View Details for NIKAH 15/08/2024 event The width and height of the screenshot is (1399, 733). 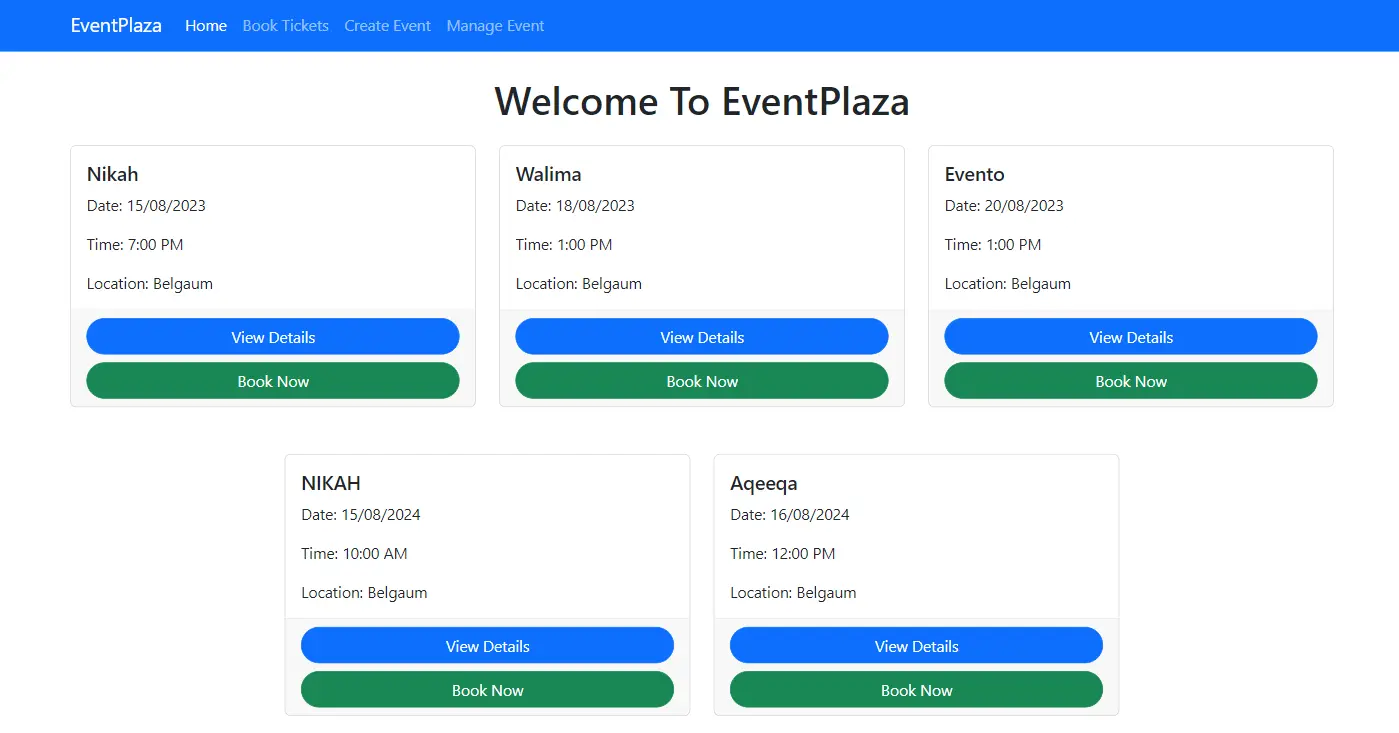coord(487,646)
